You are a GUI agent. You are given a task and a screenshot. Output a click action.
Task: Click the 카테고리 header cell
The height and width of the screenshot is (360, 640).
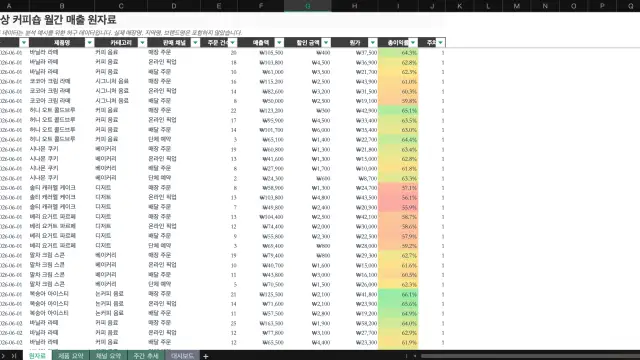tap(121, 42)
